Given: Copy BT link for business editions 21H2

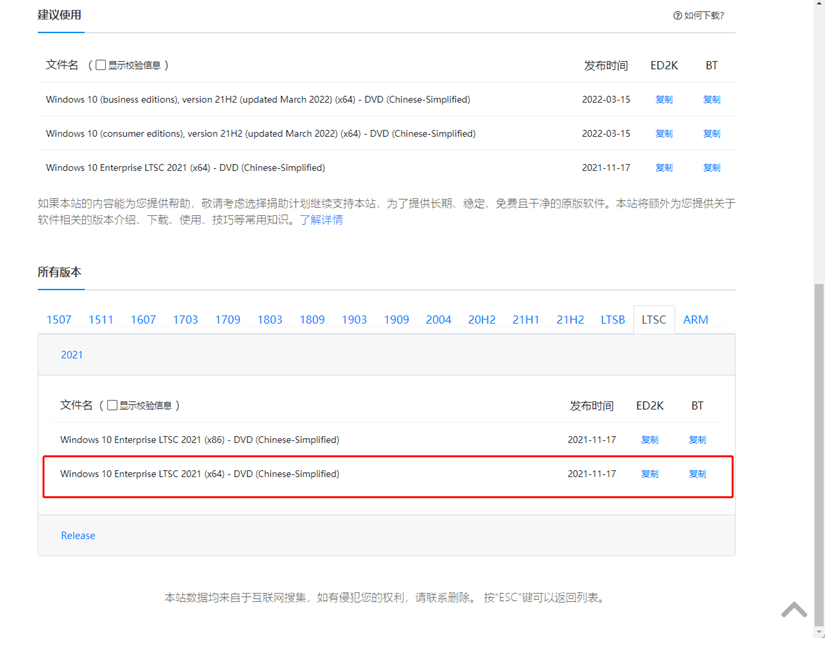Looking at the screenshot, I should [x=711, y=99].
